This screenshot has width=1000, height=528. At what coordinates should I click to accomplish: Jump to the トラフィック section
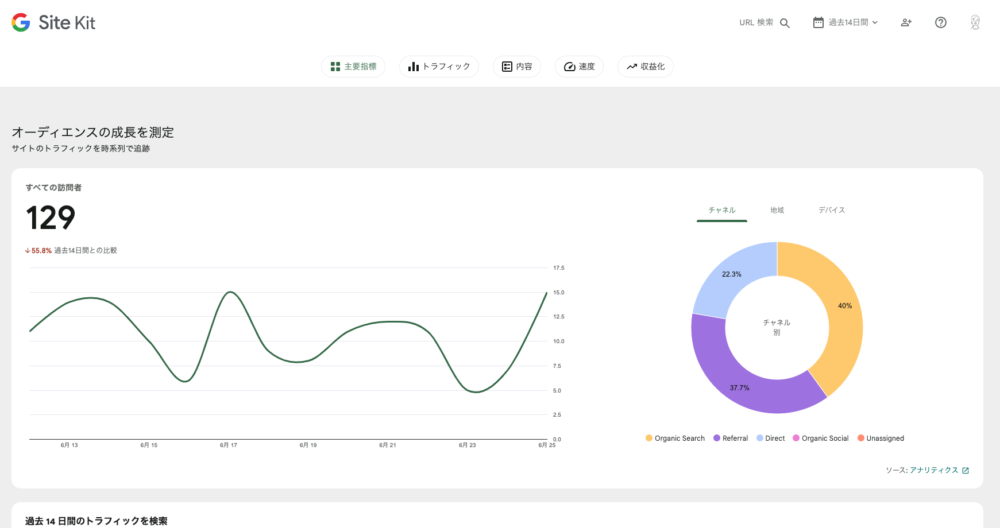(x=439, y=67)
